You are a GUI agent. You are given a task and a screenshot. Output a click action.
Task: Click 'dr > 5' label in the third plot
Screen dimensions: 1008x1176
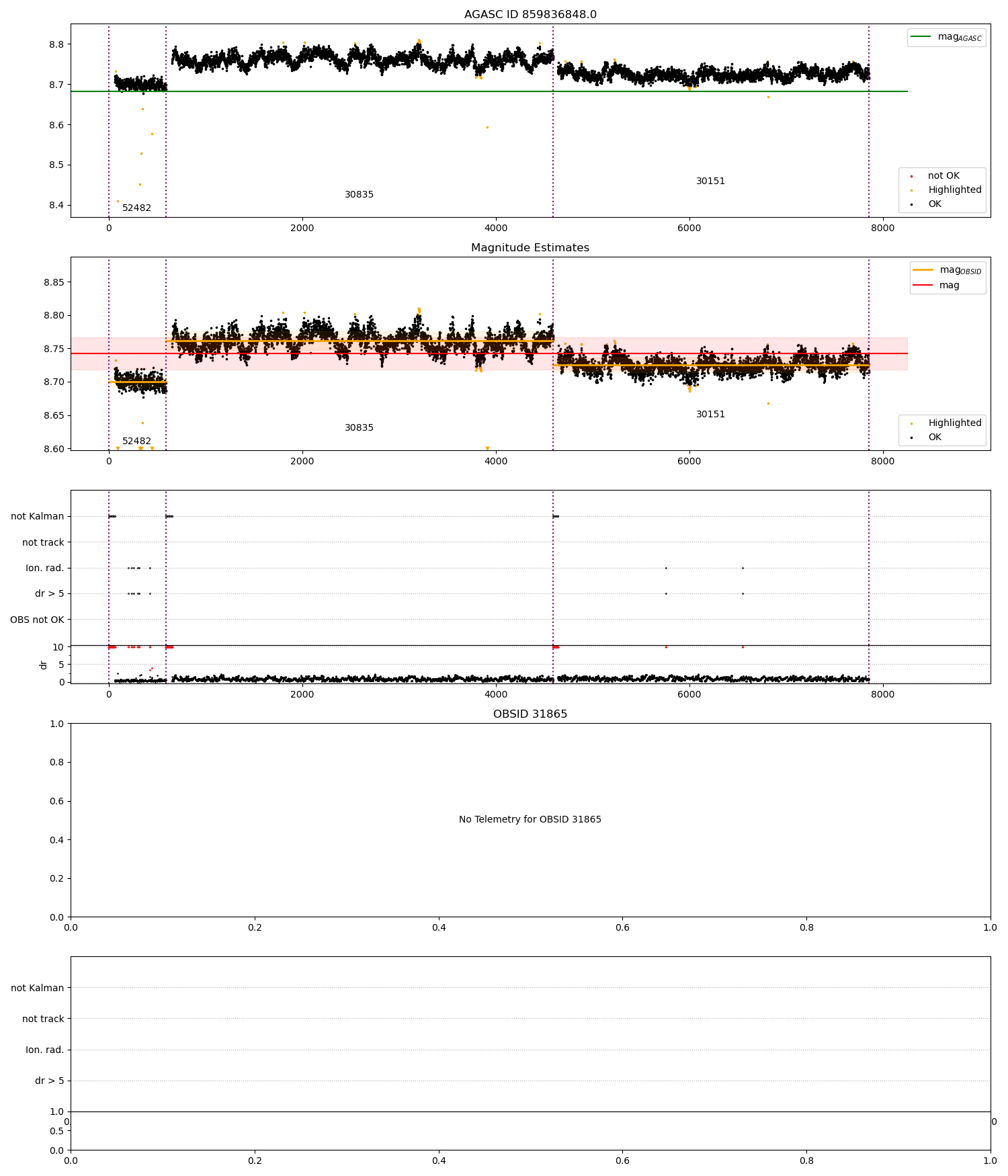click(50, 594)
